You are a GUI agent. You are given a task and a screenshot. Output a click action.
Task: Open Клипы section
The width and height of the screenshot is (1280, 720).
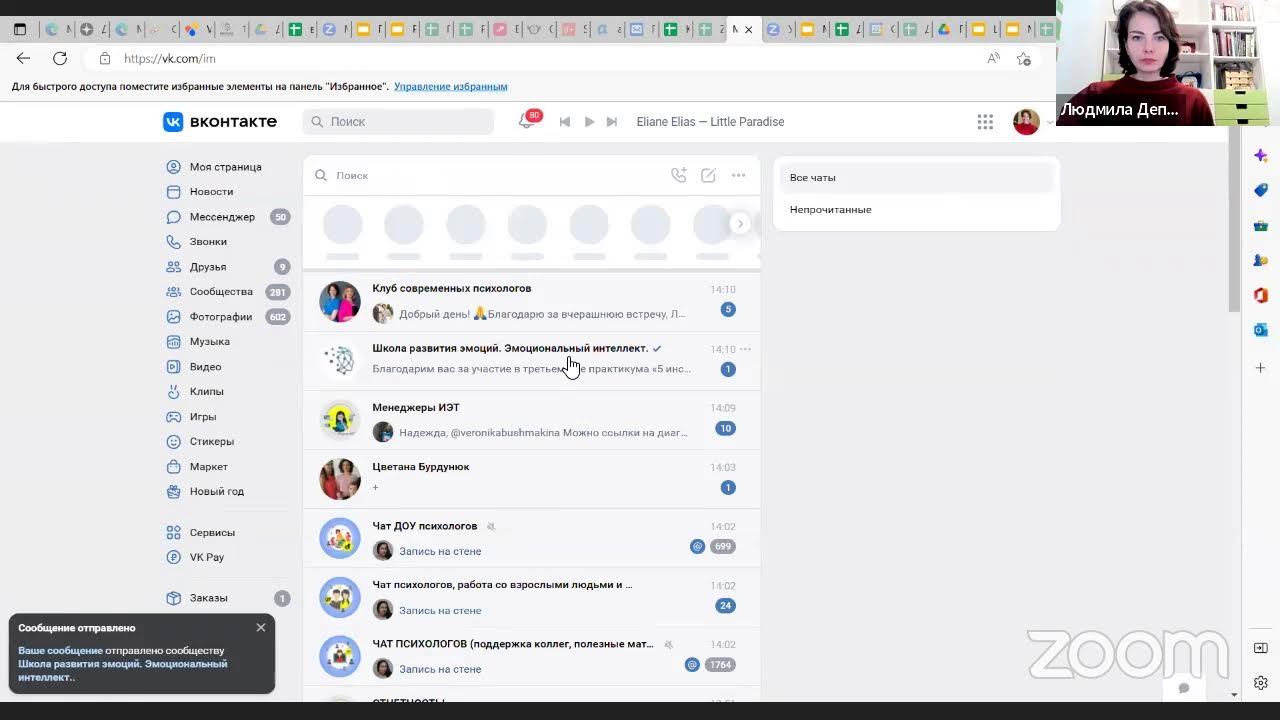click(x=207, y=392)
